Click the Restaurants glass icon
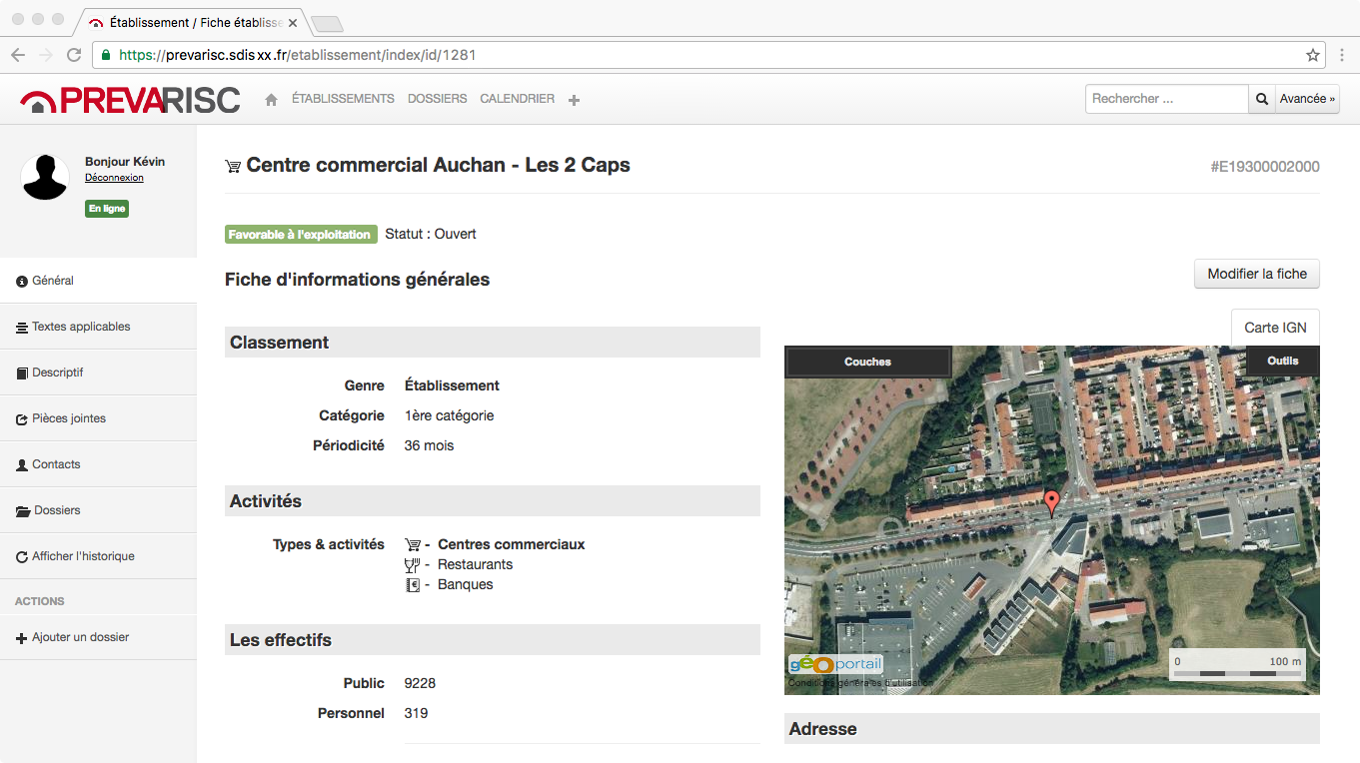Screen dimensions: 1360x763 click(x=411, y=565)
